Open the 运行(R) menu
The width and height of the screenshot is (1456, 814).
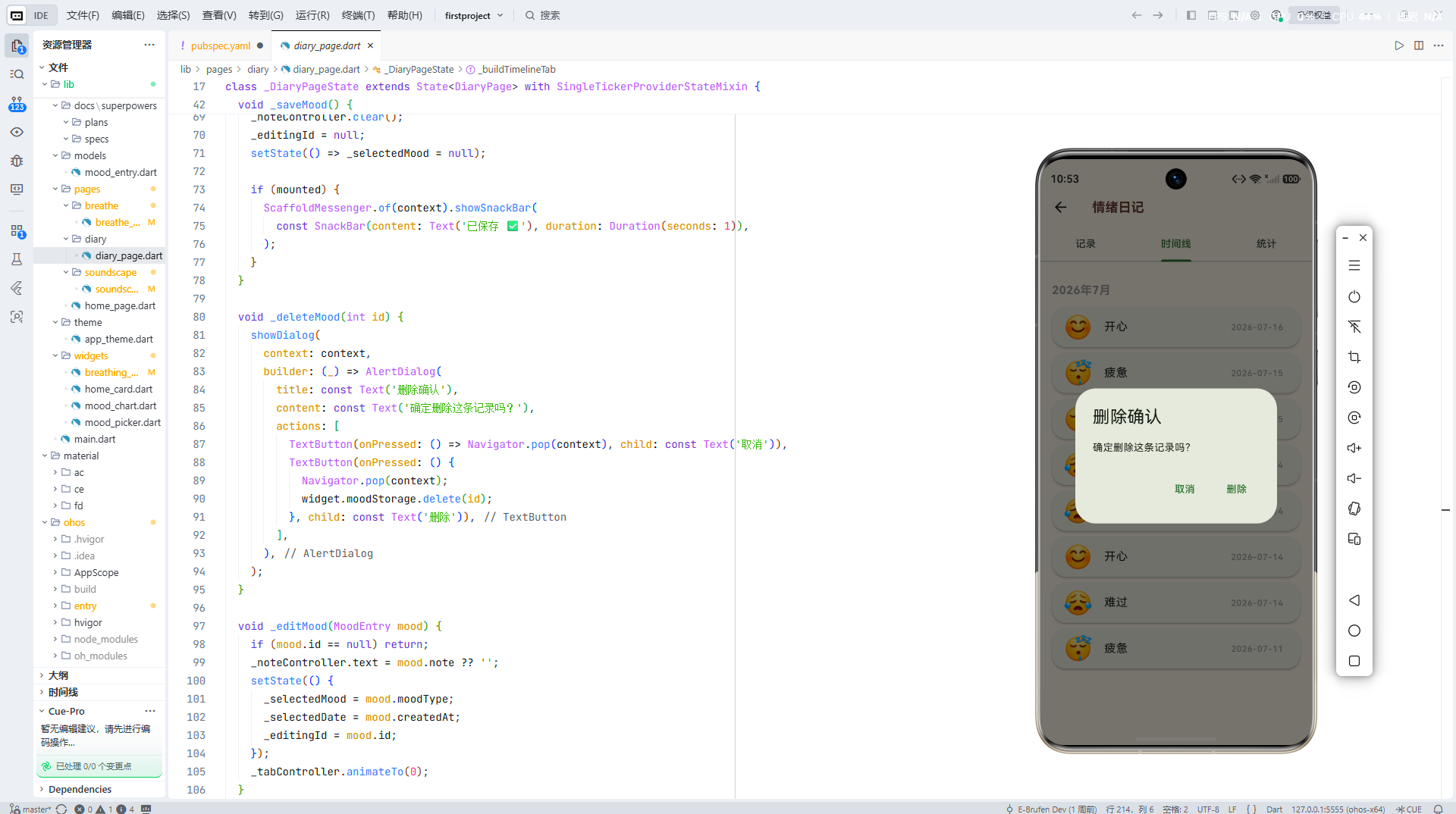click(312, 15)
